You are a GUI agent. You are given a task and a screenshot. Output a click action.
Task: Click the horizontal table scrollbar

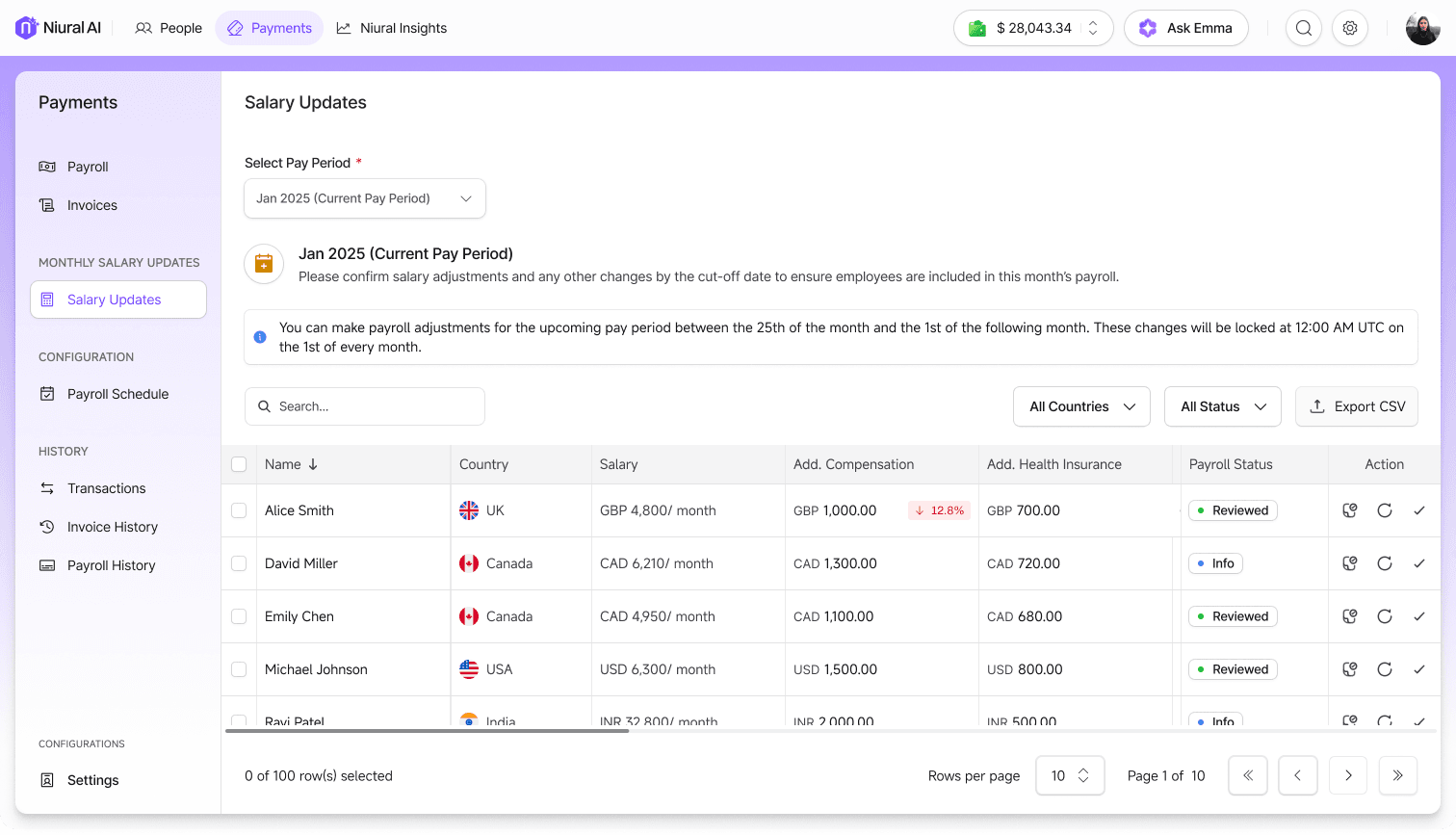(x=427, y=731)
